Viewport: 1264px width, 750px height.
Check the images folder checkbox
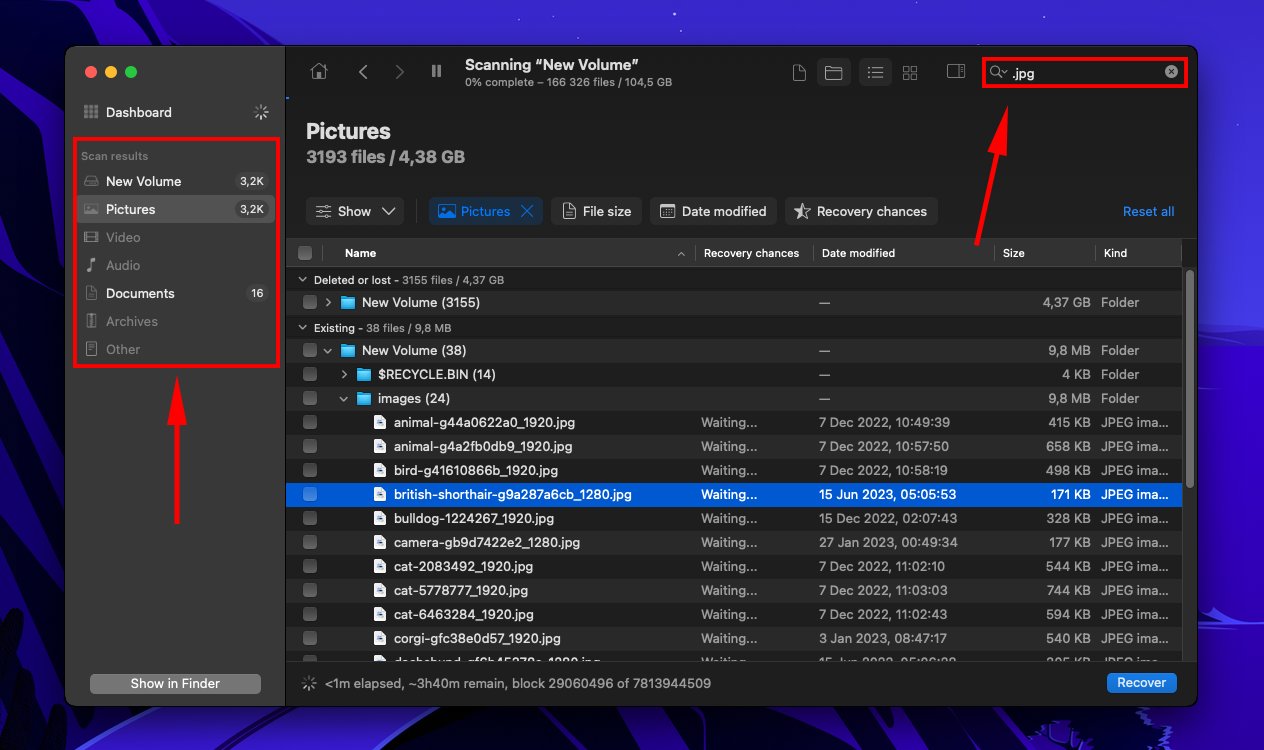click(310, 398)
